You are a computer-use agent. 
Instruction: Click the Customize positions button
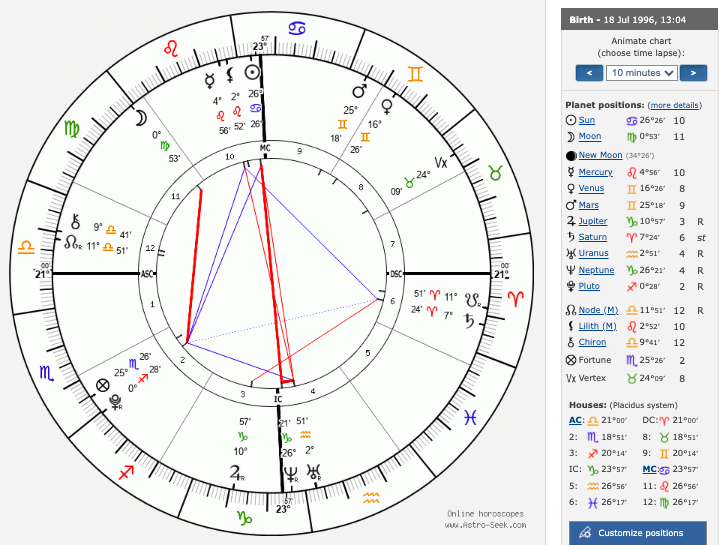click(x=638, y=533)
